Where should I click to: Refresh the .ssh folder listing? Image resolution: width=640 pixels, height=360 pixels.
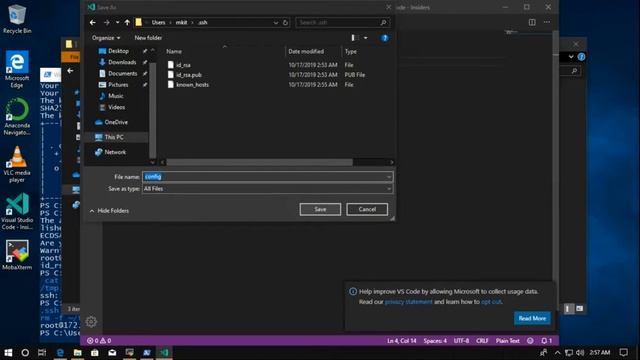[x=285, y=22]
